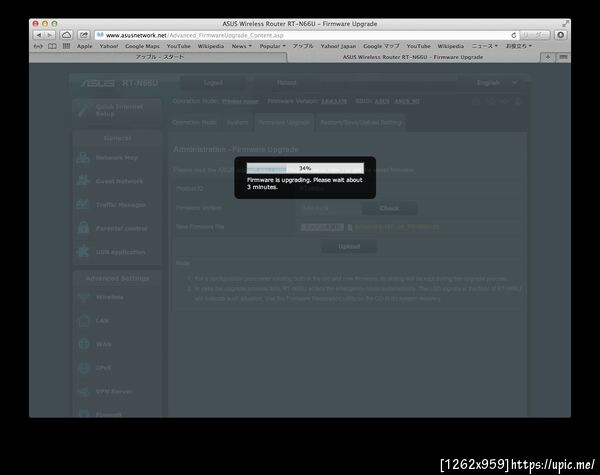The height and width of the screenshot is (475, 600).
Task: Click the Safari address bar URL
Action: pyautogui.click(x=194, y=35)
